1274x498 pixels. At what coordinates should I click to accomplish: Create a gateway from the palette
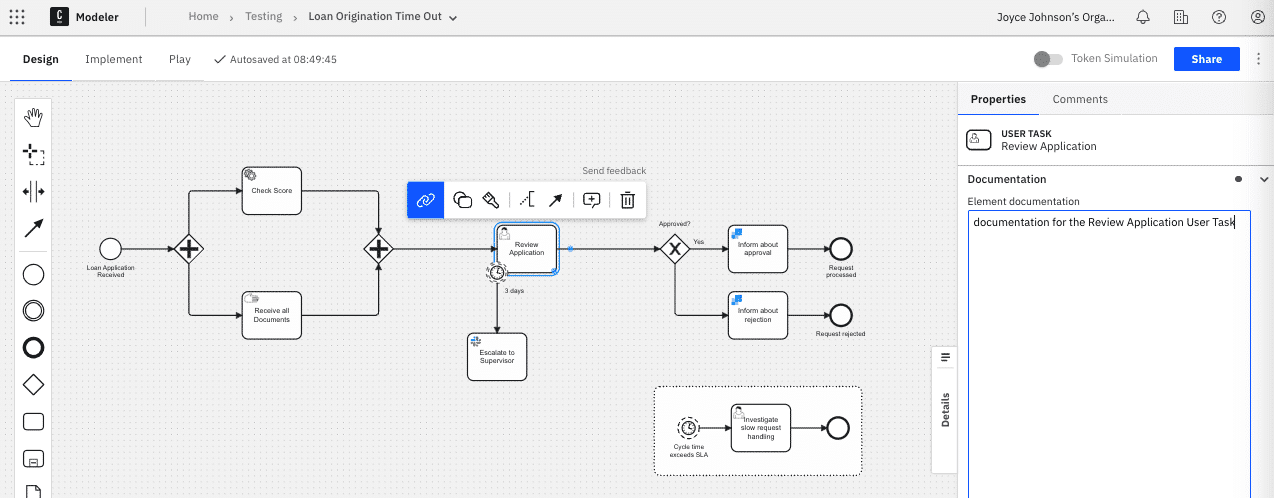[x=33, y=384]
